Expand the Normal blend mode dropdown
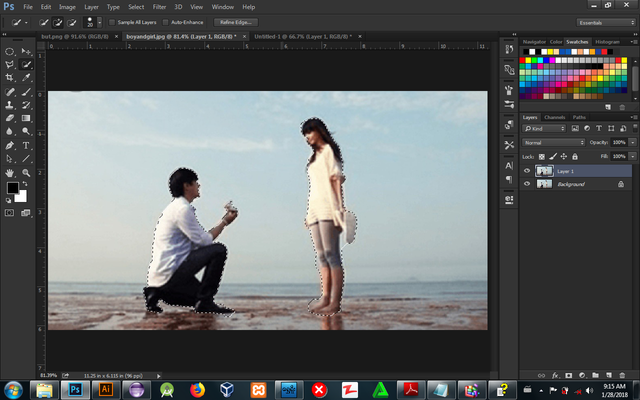Viewport: 640px width, 400px height. pyautogui.click(x=553, y=143)
